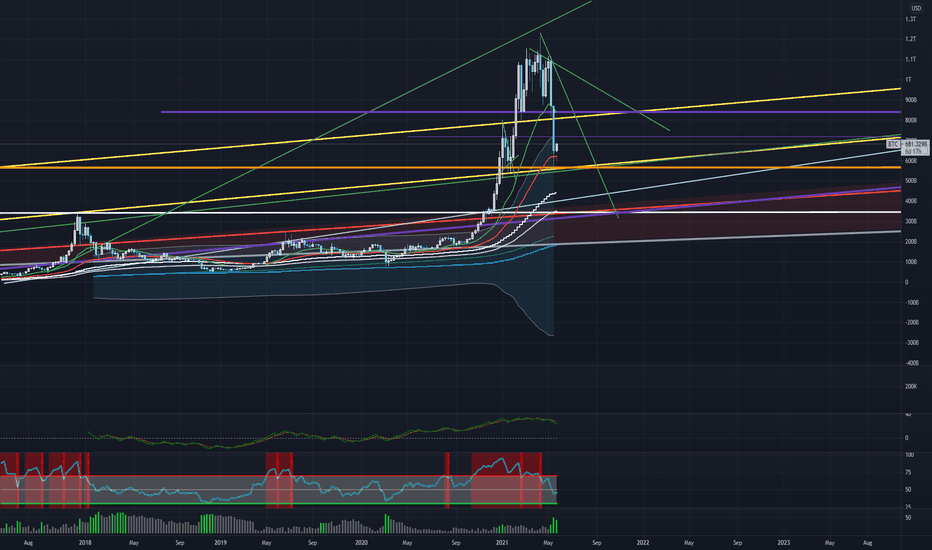
Task: Open the USD currency selector
Action: 916,8
